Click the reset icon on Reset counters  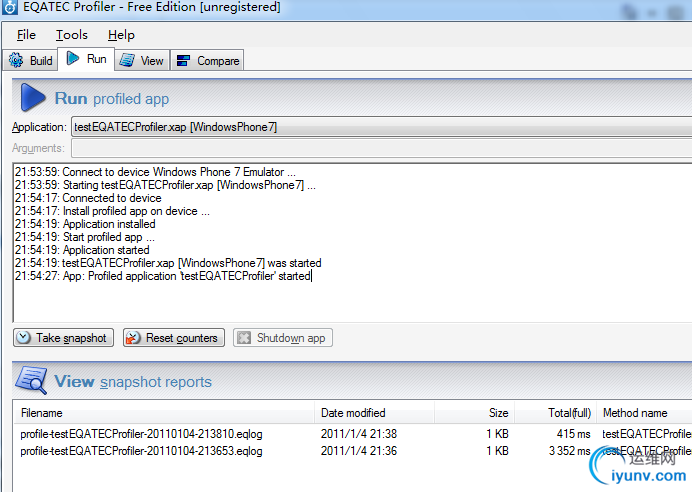tap(133, 338)
